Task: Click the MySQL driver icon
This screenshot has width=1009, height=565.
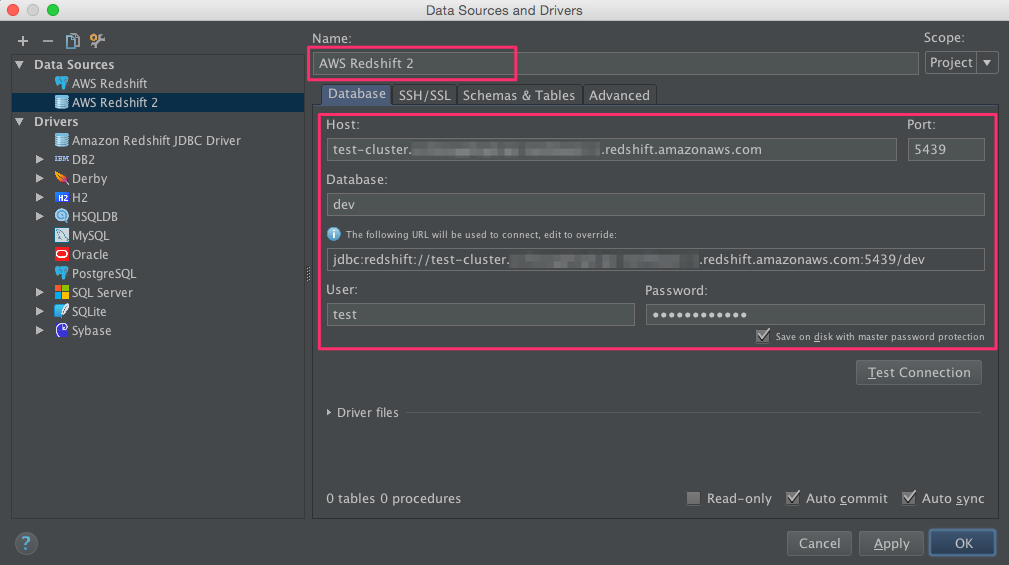Action: pos(62,236)
